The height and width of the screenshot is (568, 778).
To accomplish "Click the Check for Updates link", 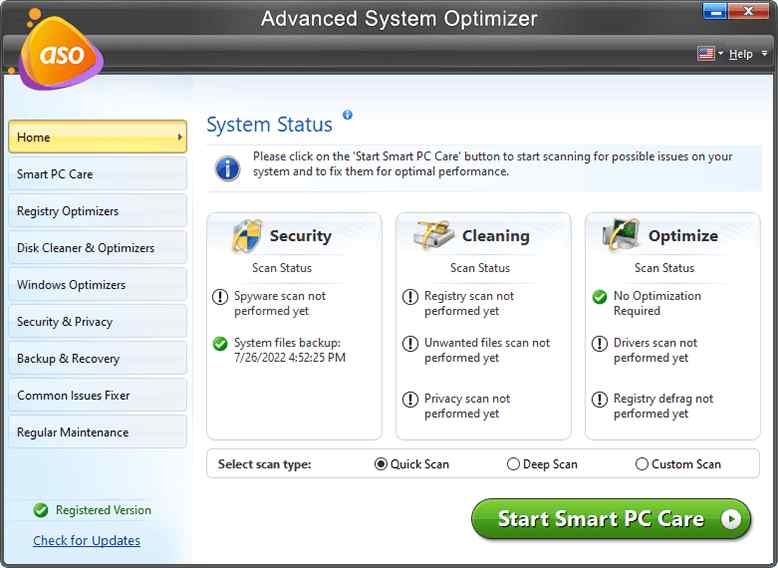I will (87, 540).
